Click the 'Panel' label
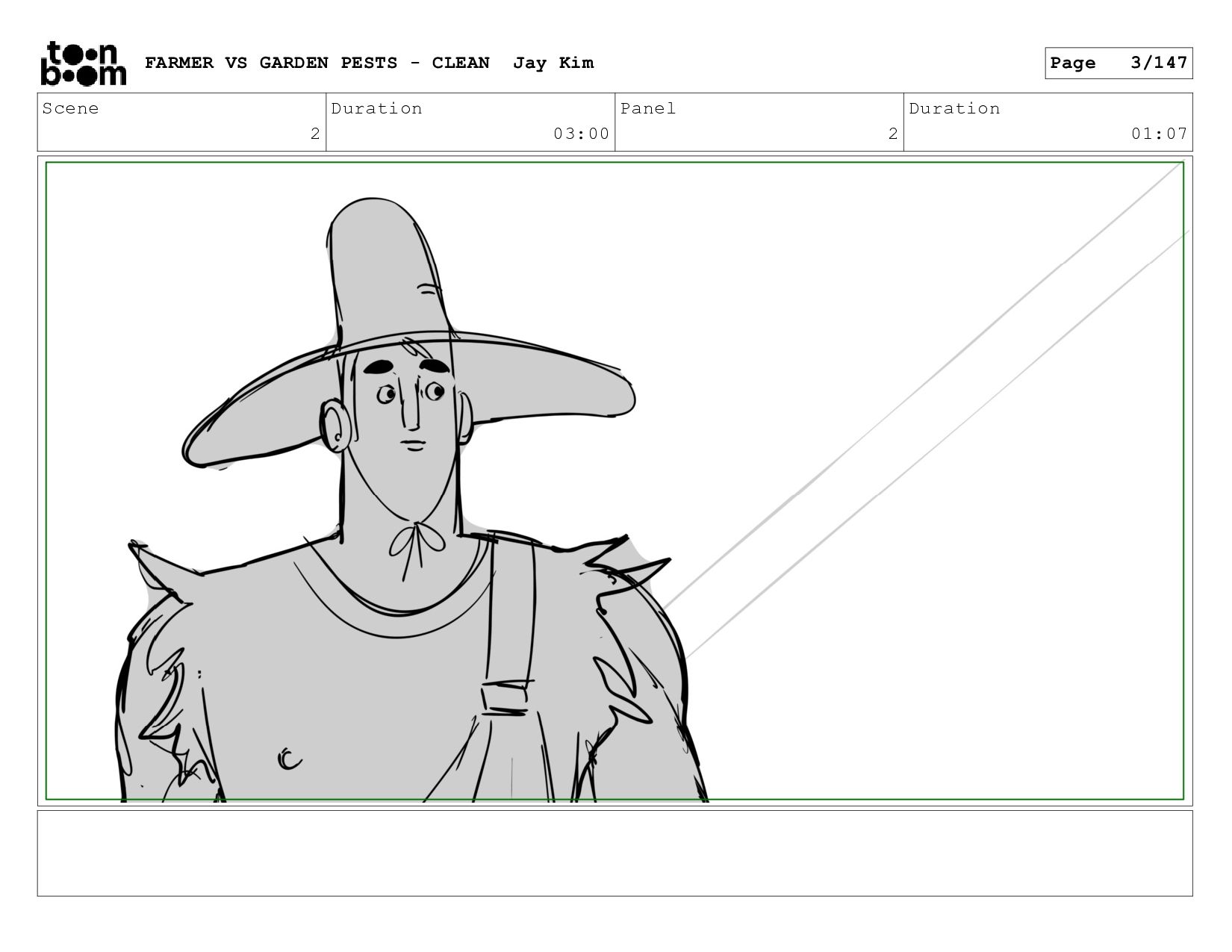Screen dimensions: 1232x952 click(648, 108)
